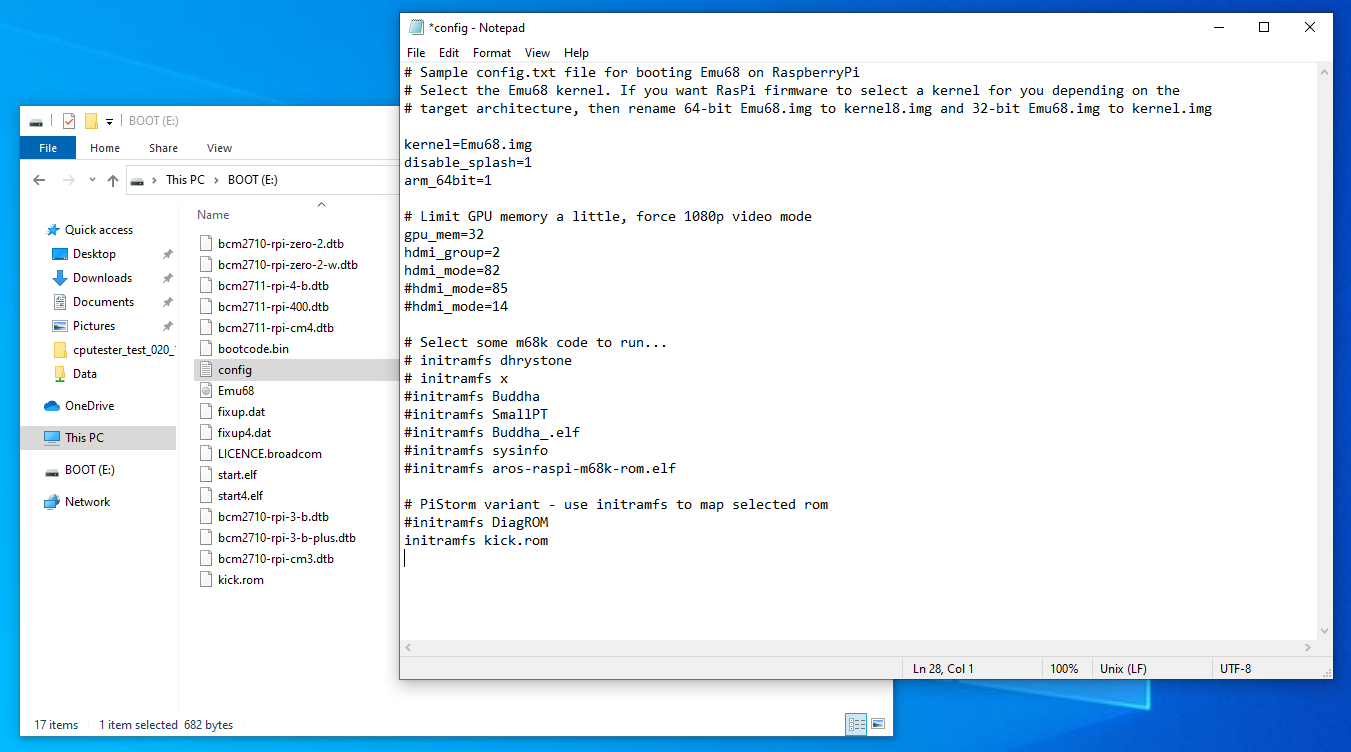Switch to details view layout toggle

(x=856, y=724)
